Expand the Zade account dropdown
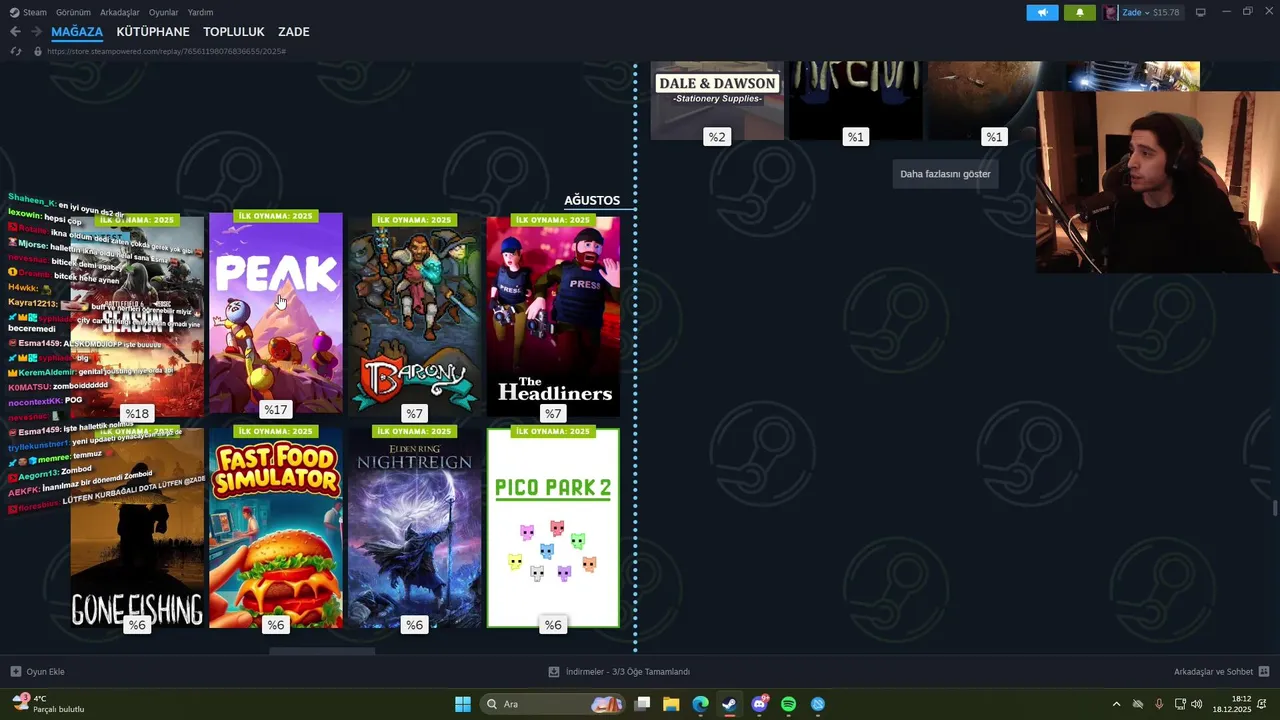 1147,13
